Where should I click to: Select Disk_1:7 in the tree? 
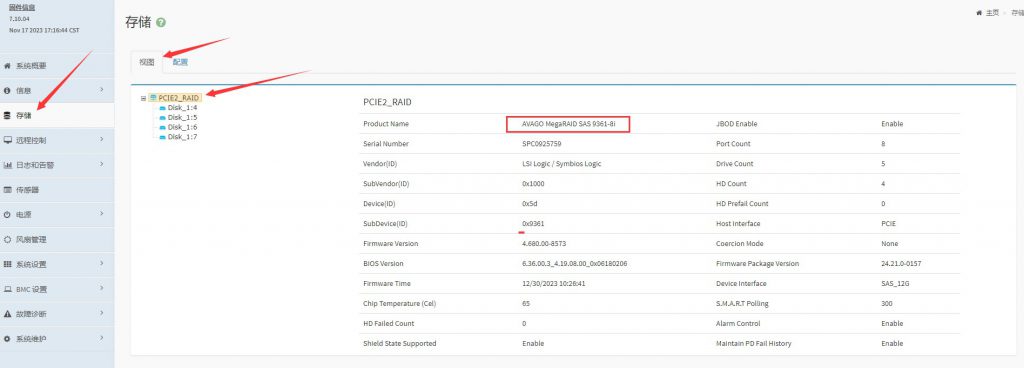point(182,137)
